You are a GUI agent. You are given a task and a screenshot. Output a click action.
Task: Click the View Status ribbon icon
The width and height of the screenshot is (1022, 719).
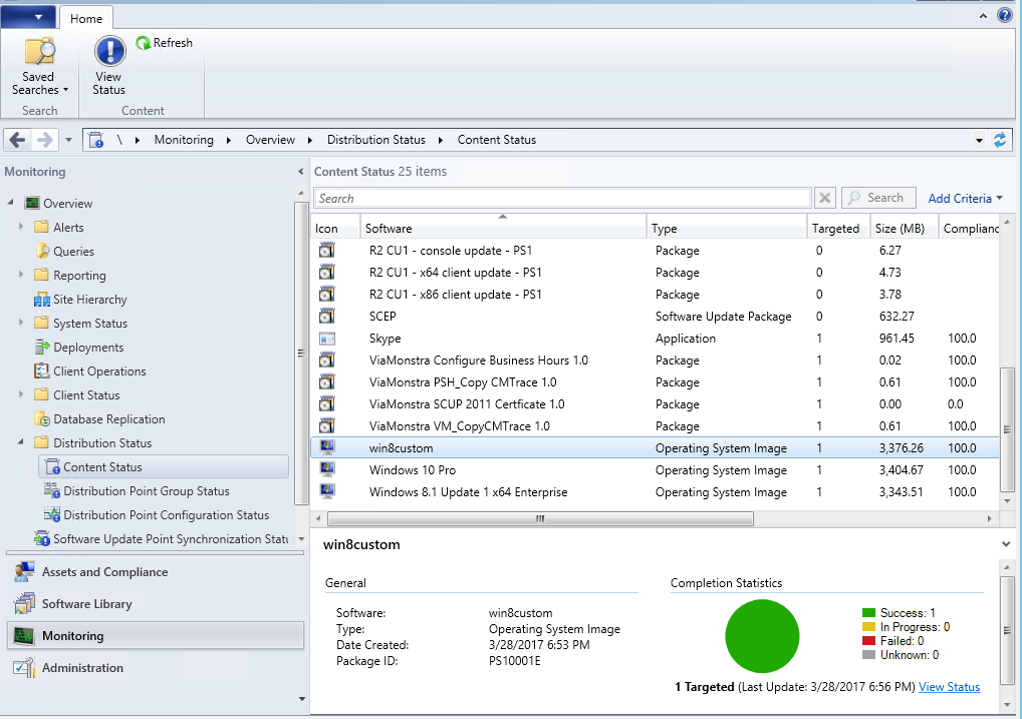(109, 52)
